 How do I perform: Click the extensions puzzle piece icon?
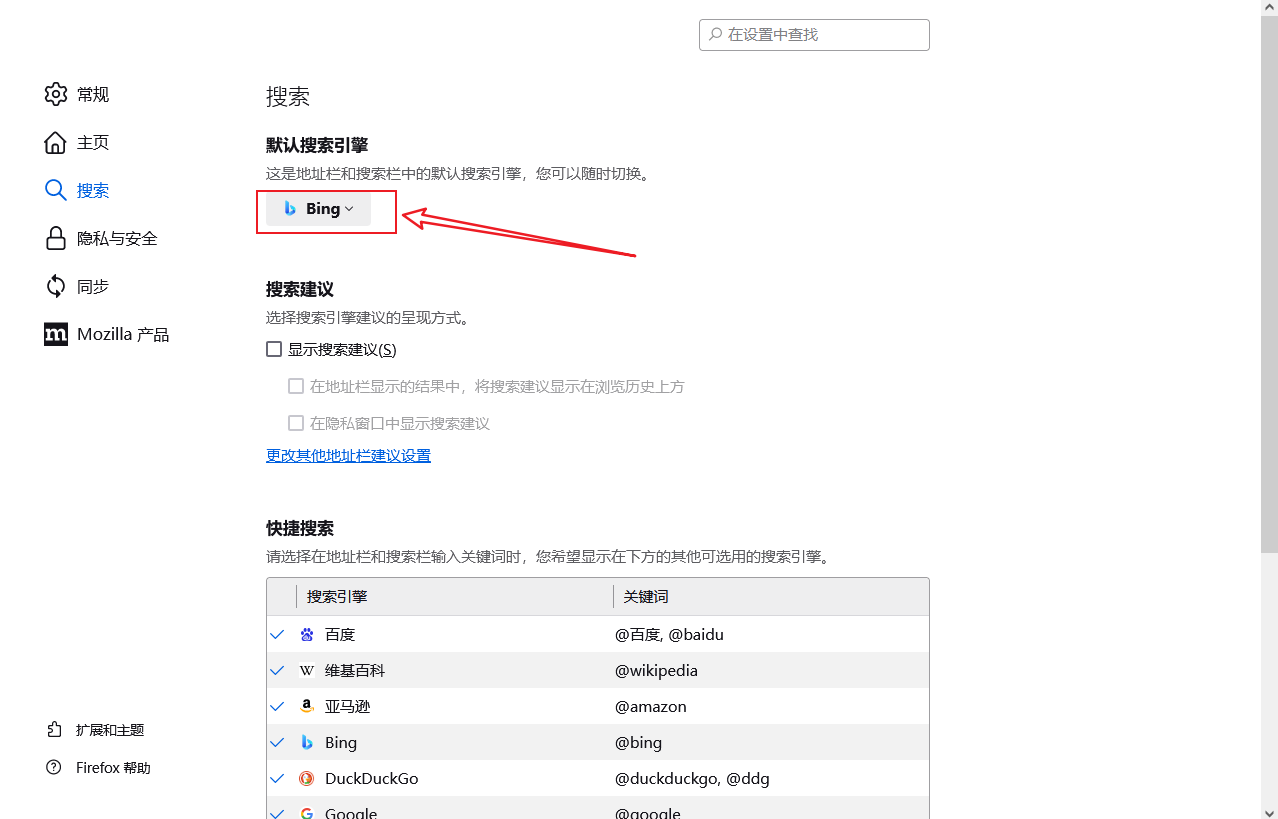coord(54,730)
